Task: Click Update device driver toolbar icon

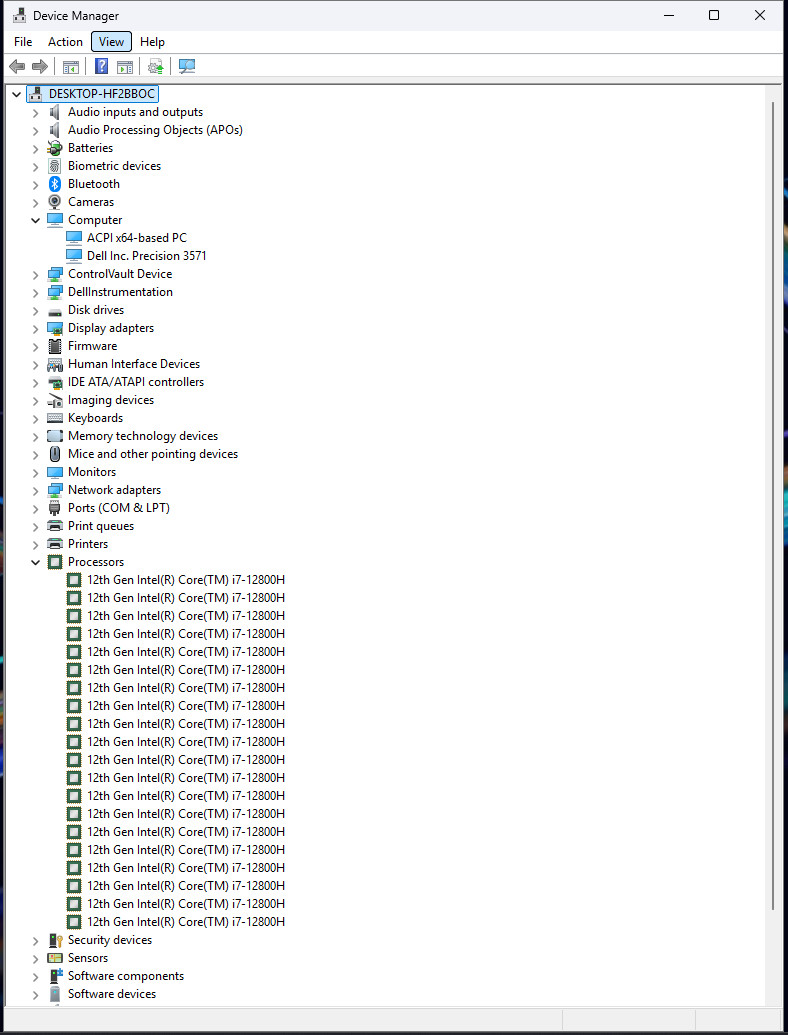Action: [156, 66]
